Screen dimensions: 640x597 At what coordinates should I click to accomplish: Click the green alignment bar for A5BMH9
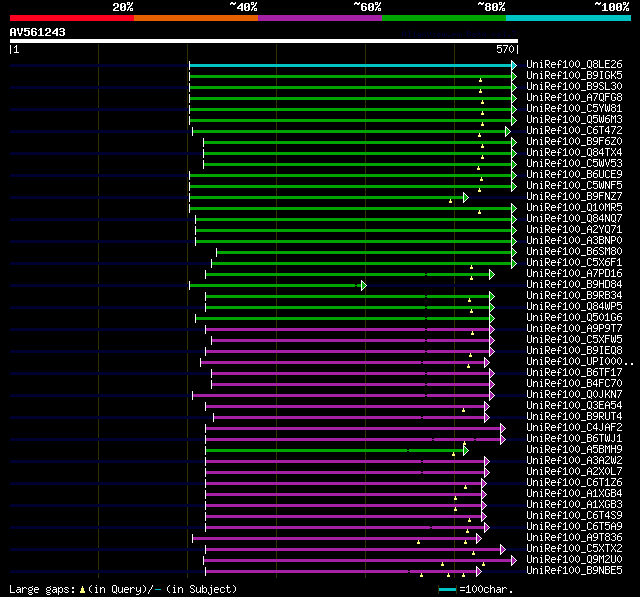[335, 451]
